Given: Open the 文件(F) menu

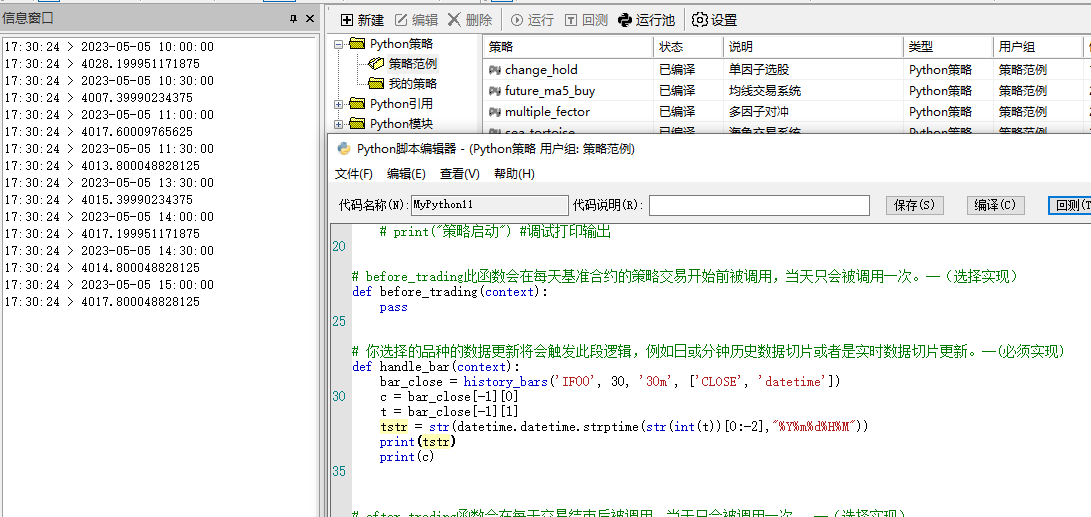Looking at the screenshot, I should pos(353,174).
